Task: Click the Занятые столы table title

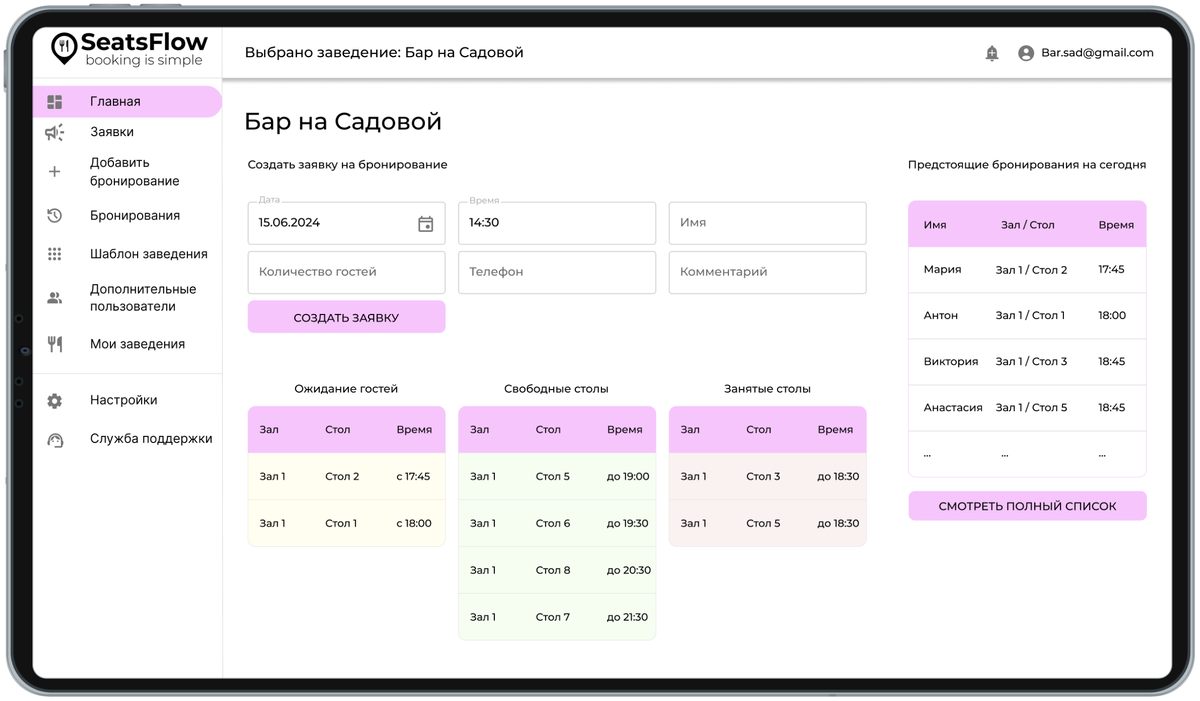Action: [767, 389]
